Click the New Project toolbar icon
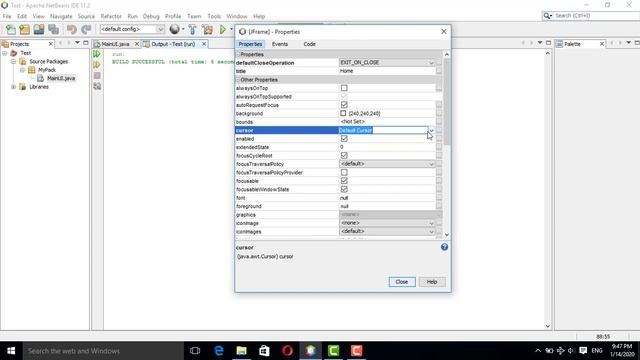This screenshot has height=360, width=640. pos(24,29)
